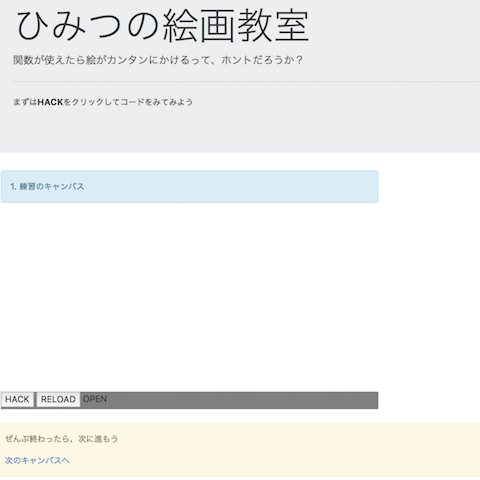Image resolution: width=480 pixels, height=480 pixels.
Task: Click the ひみつの絵画教室 page title
Action: click(x=163, y=26)
